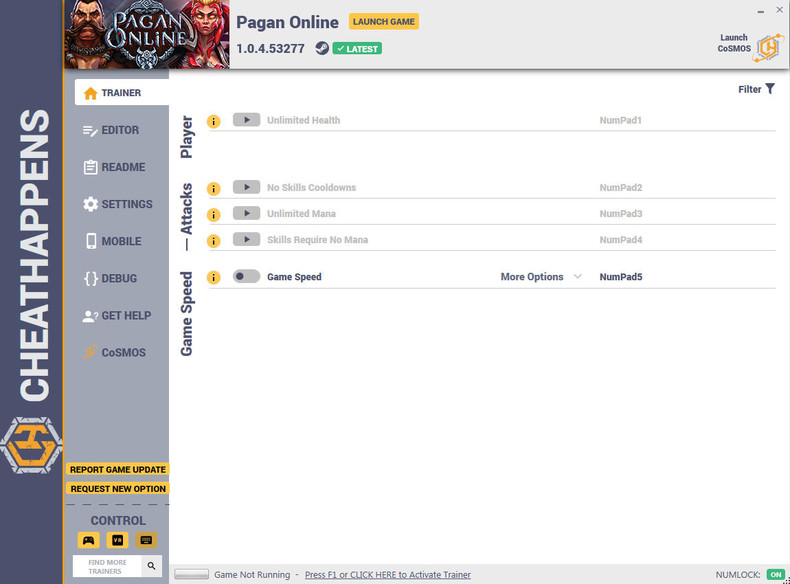This screenshot has width=790, height=584.
Task: Open the Filter funnel icon
Action: 770,89
